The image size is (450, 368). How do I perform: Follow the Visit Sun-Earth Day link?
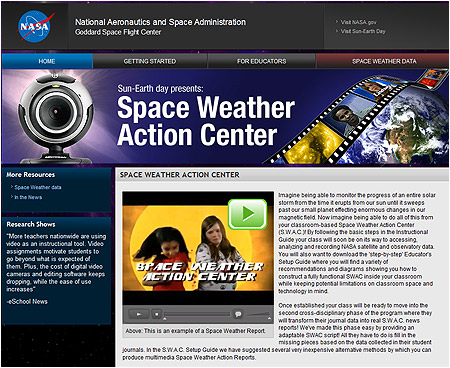point(363,31)
